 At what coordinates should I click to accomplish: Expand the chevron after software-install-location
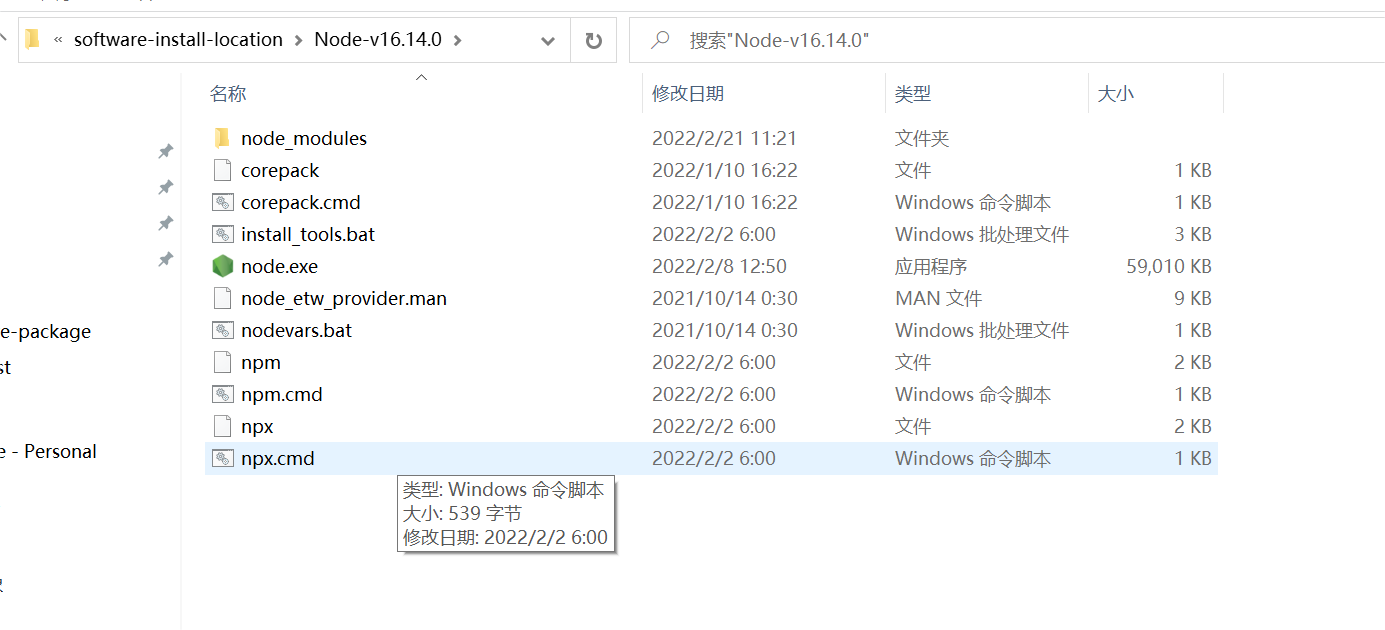click(299, 39)
